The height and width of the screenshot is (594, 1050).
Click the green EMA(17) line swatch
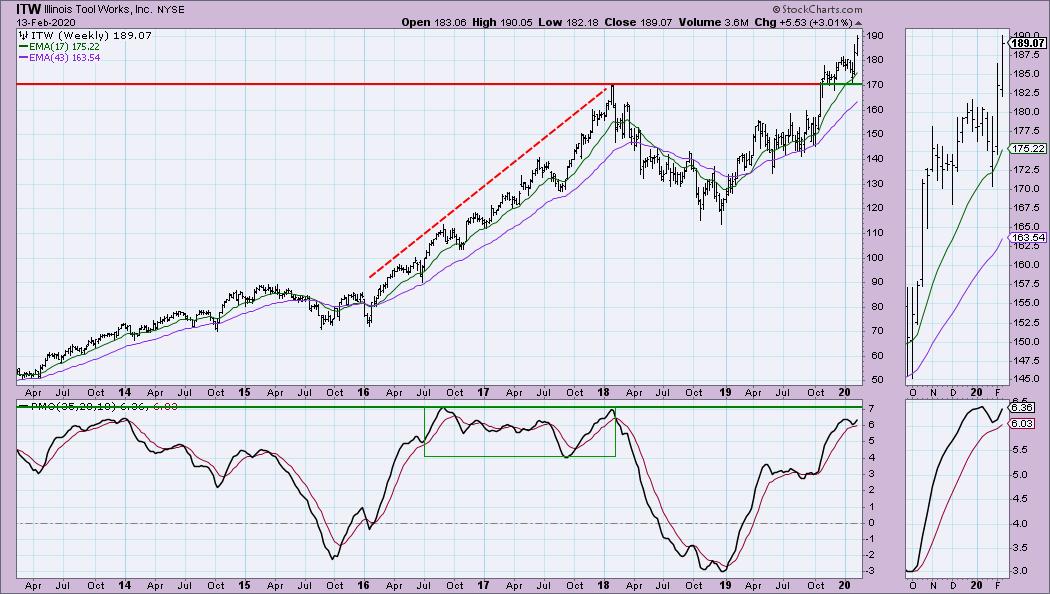(23, 47)
